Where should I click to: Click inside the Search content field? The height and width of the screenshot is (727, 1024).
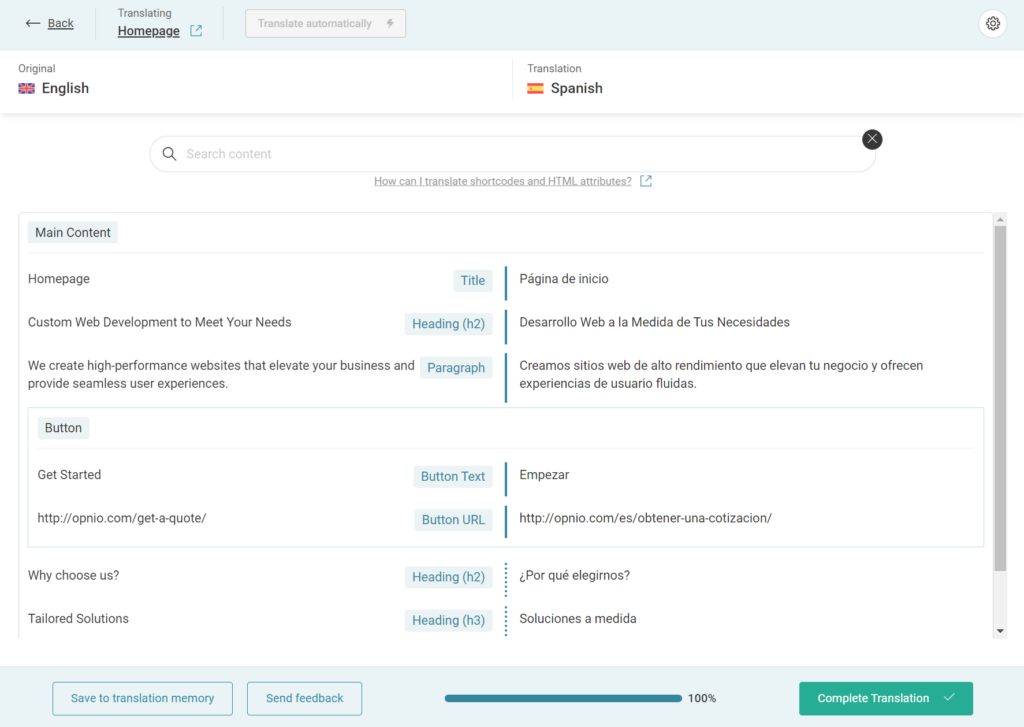click(500, 153)
